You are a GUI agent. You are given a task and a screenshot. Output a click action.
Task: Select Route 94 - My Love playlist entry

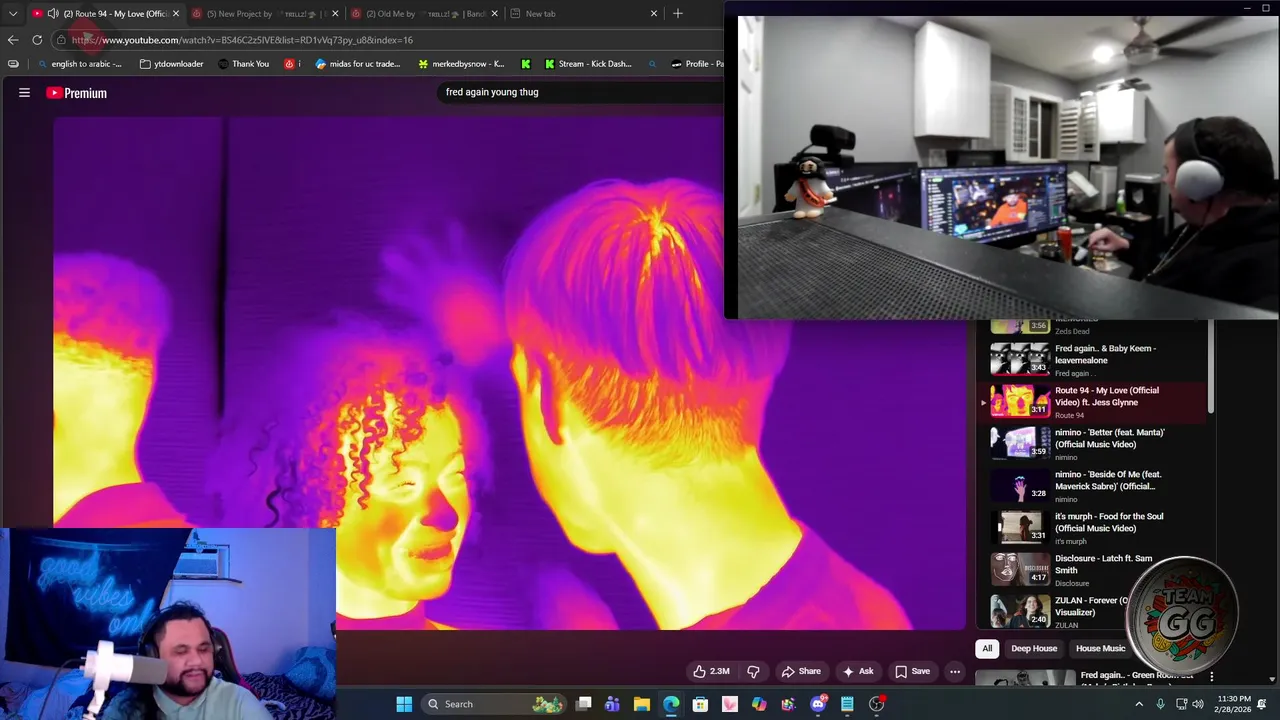click(1093, 402)
